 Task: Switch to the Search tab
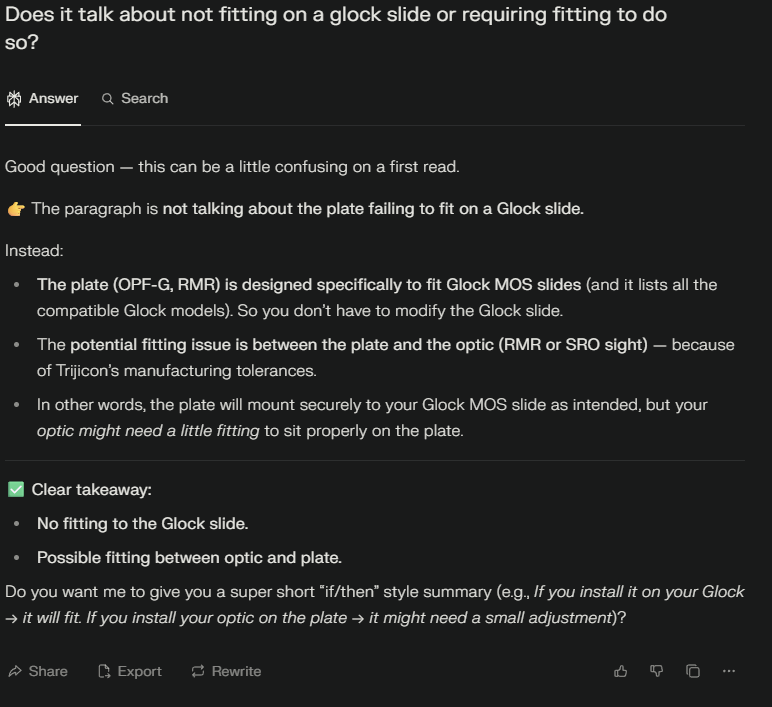135,98
